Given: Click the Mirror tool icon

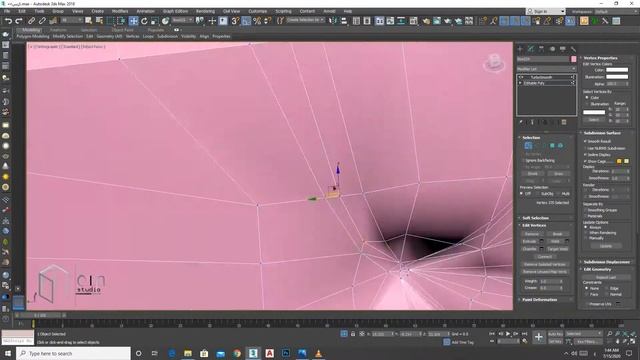Looking at the screenshot, I should click(333, 21).
